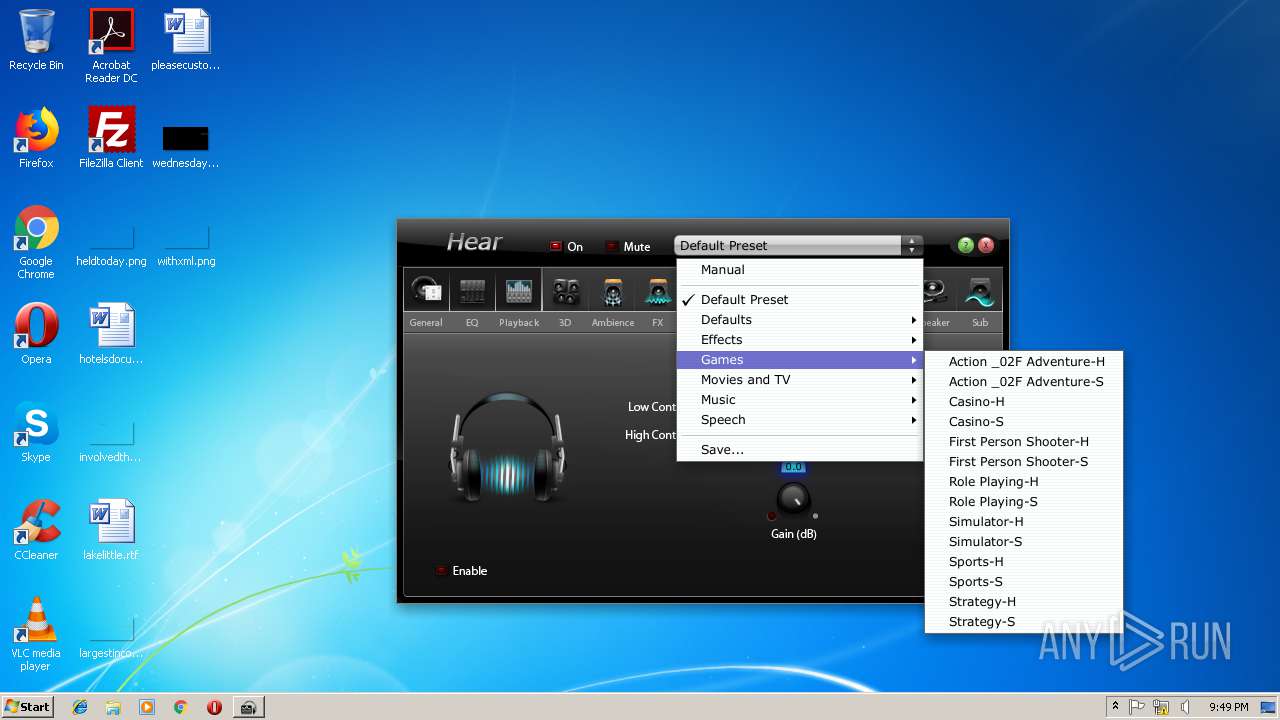Open the Ambience tab icon
This screenshot has width=1280, height=720.
tap(612, 292)
